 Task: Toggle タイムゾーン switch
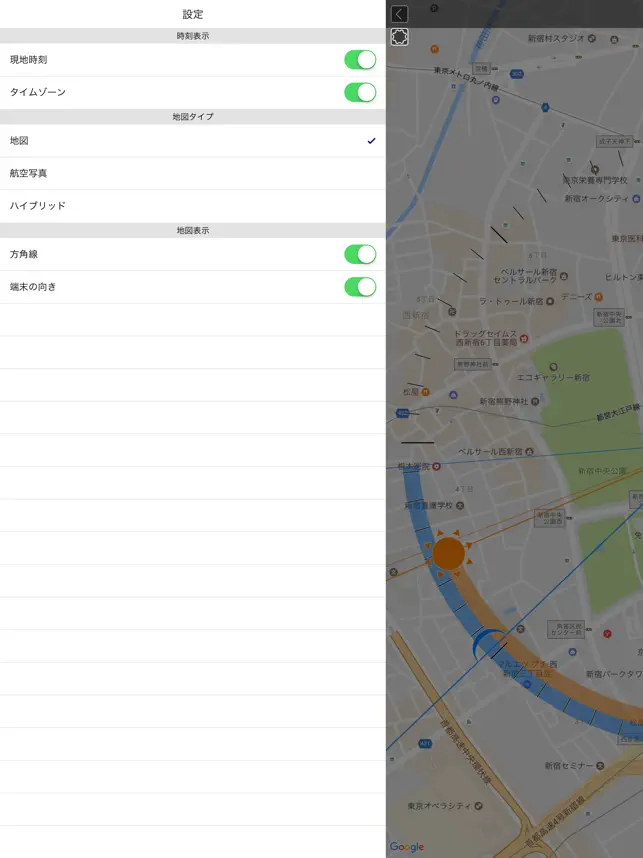tap(360, 92)
